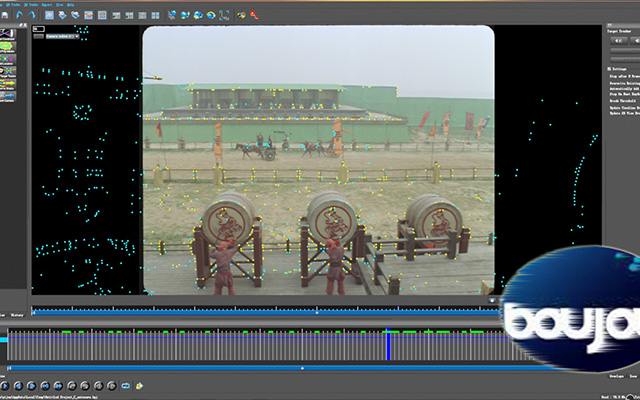Viewport: 640px width, 400px height.
Task: Click the third blue globe toolbar icon
Action: (x=198, y=16)
